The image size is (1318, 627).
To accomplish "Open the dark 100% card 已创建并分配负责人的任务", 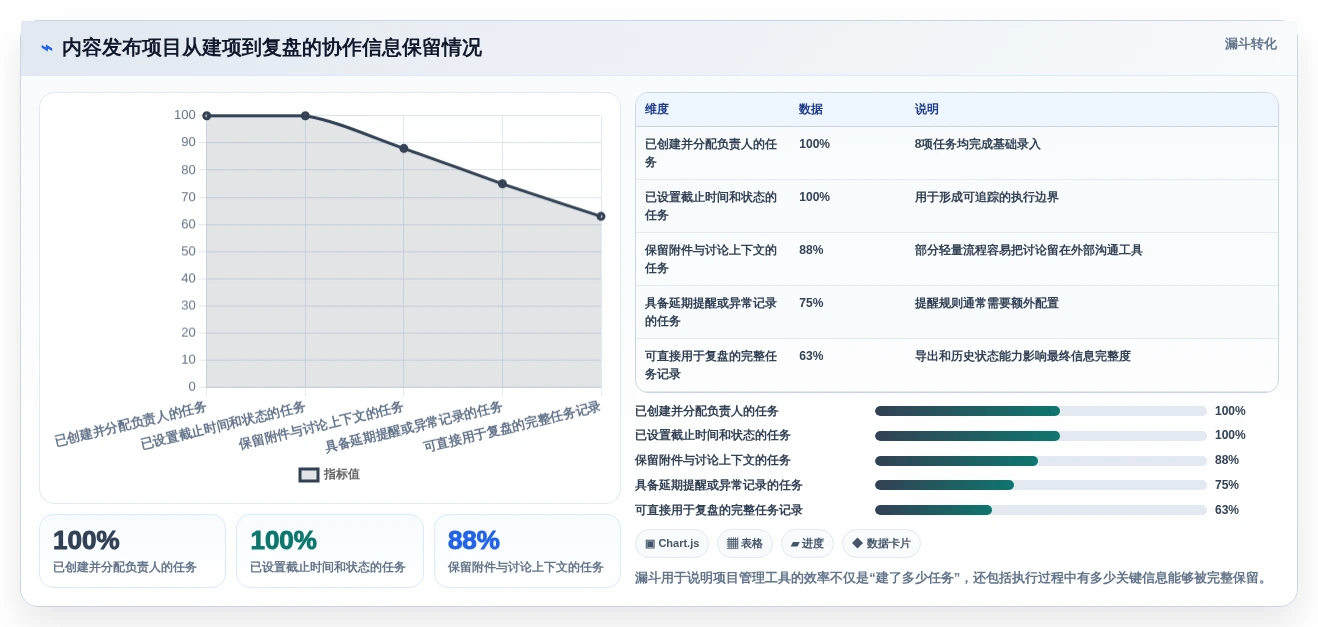I will coord(132,551).
